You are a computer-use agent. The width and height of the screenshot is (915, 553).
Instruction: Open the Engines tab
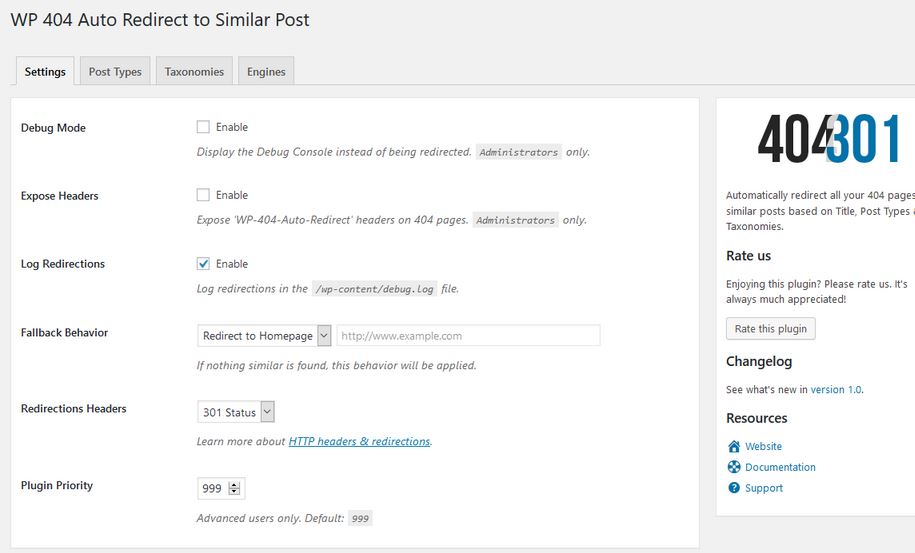point(266,71)
